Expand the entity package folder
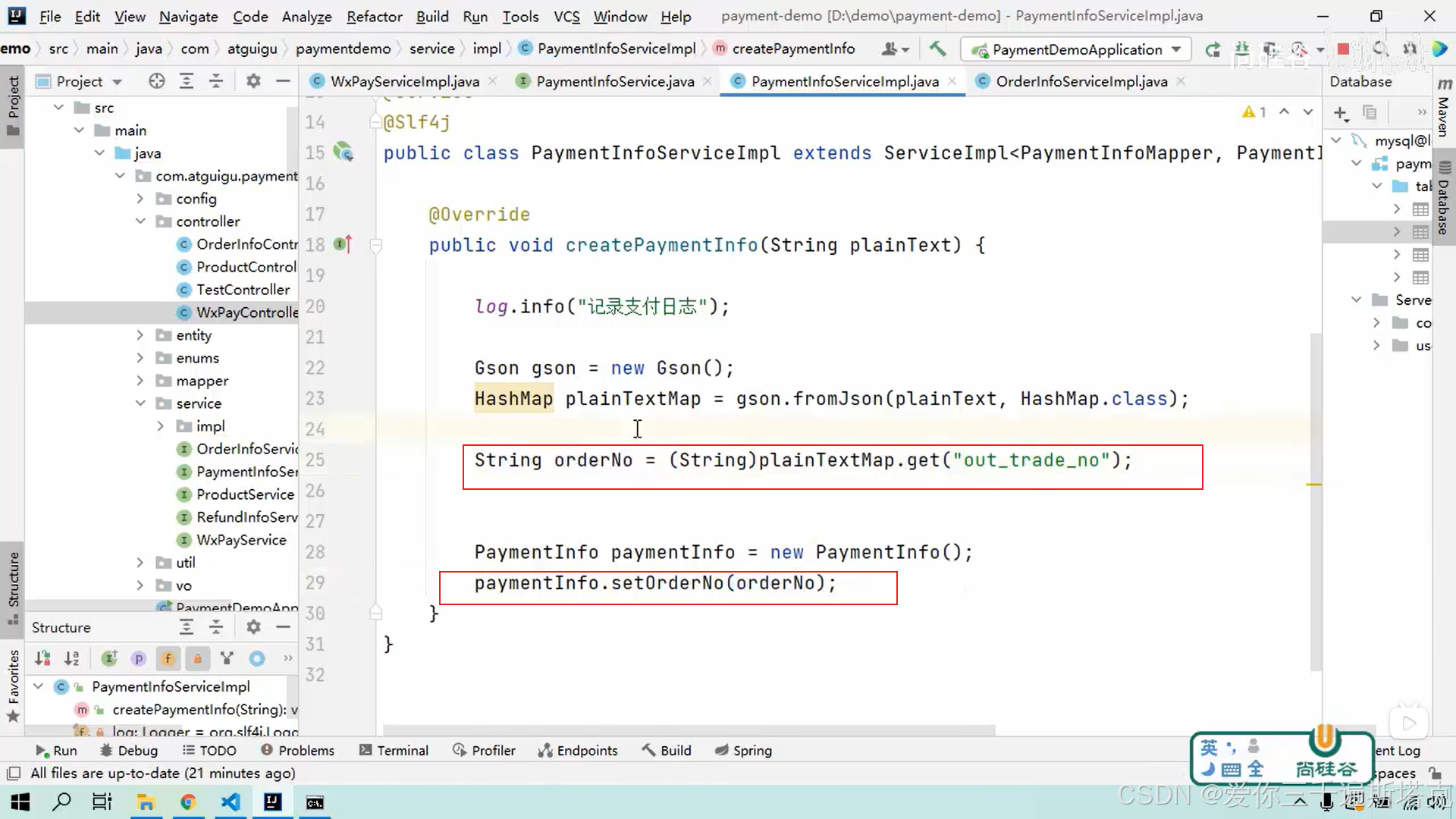The width and height of the screenshot is (1456, 819). click(x=140, y=335)
